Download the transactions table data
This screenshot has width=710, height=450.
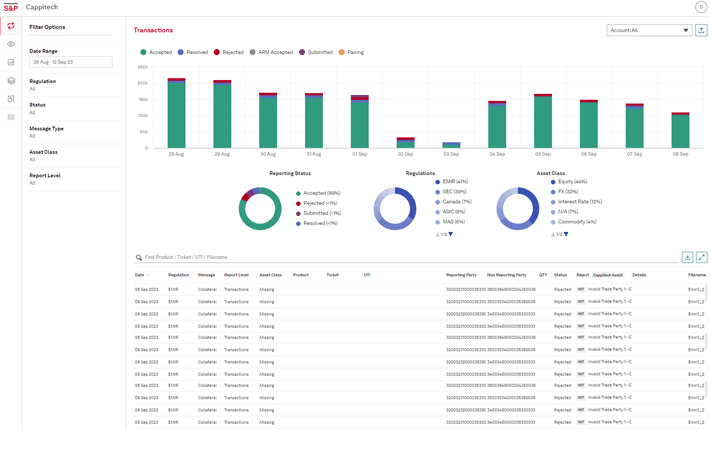pyautogui.click(x=687, y=257)
